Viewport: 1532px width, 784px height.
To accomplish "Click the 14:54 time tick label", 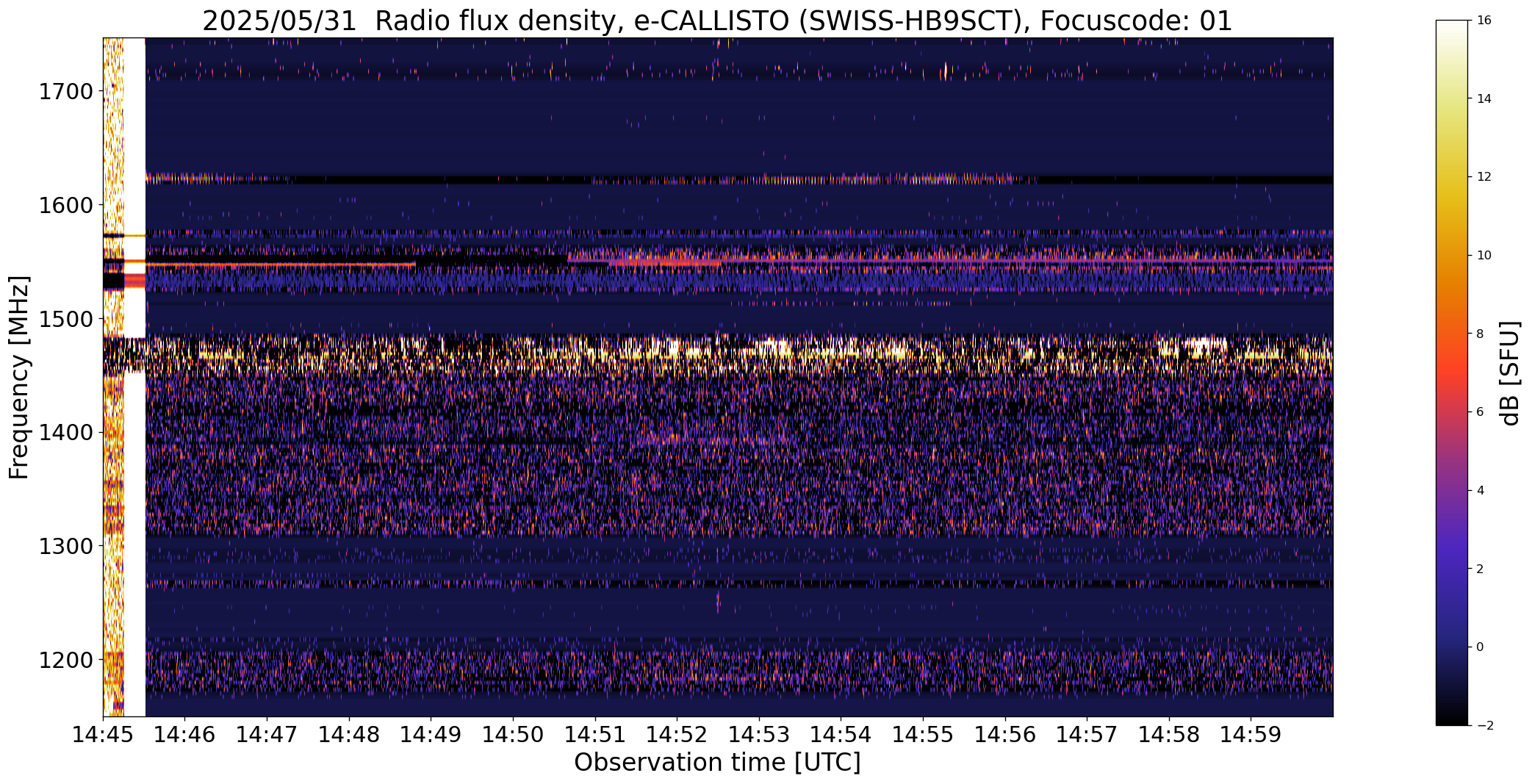I will (841, 734).
